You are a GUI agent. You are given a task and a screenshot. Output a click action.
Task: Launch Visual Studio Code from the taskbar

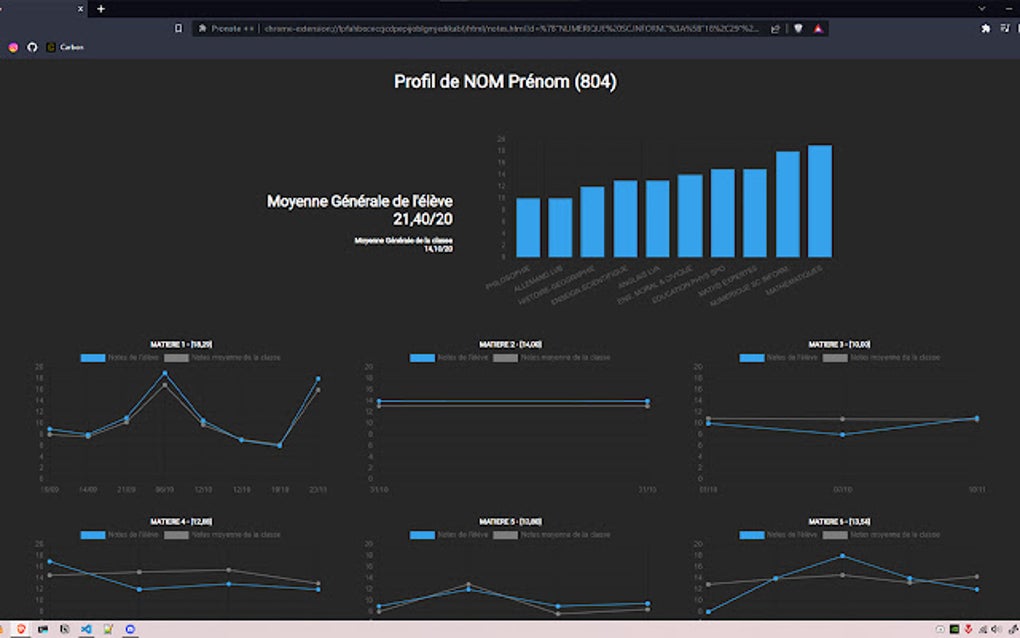pyautogui.click(x=87, y=629)
